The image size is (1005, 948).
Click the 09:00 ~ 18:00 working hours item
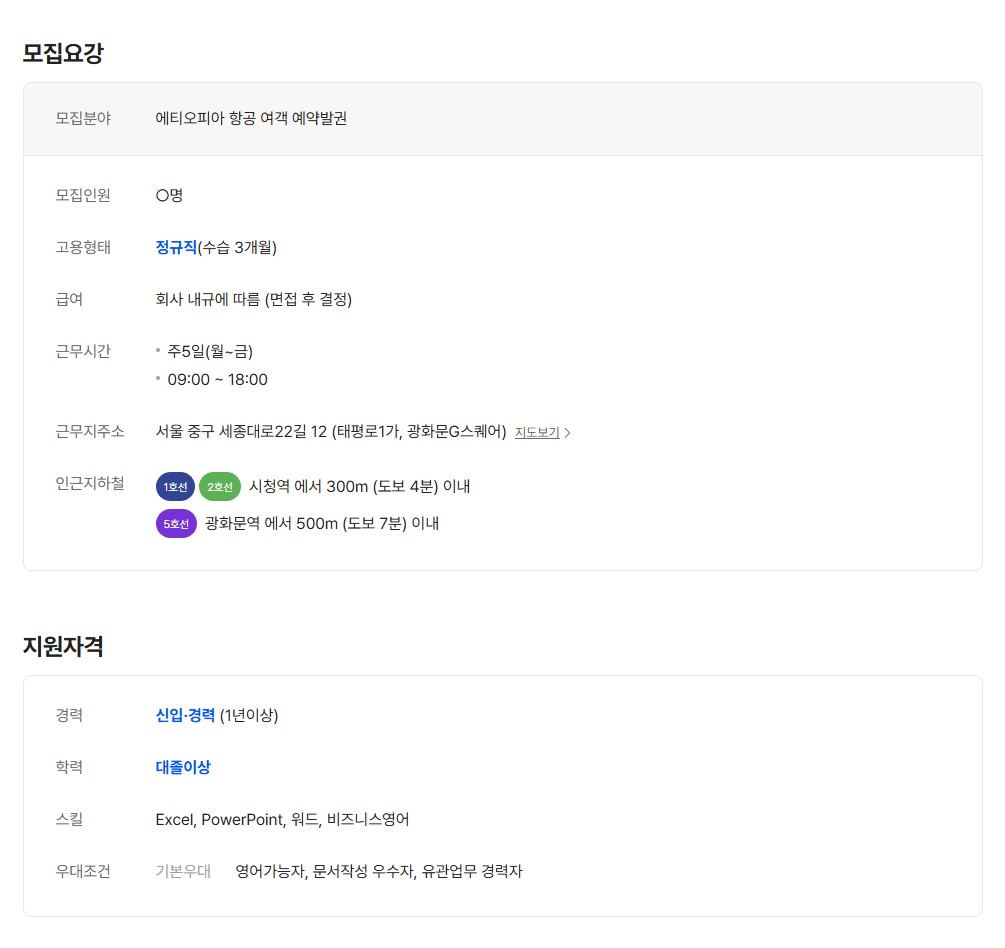pos(217,380)
